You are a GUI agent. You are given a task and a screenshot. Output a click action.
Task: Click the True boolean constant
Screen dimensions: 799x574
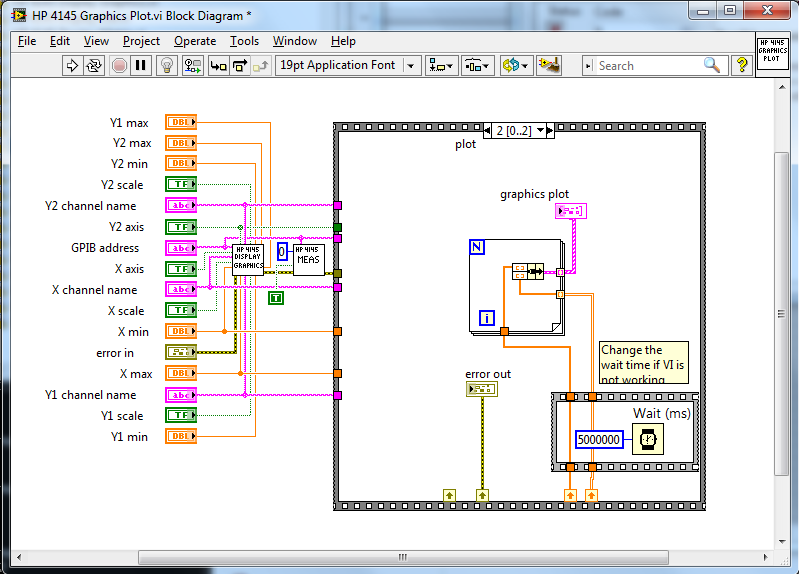tap(276, 298)
